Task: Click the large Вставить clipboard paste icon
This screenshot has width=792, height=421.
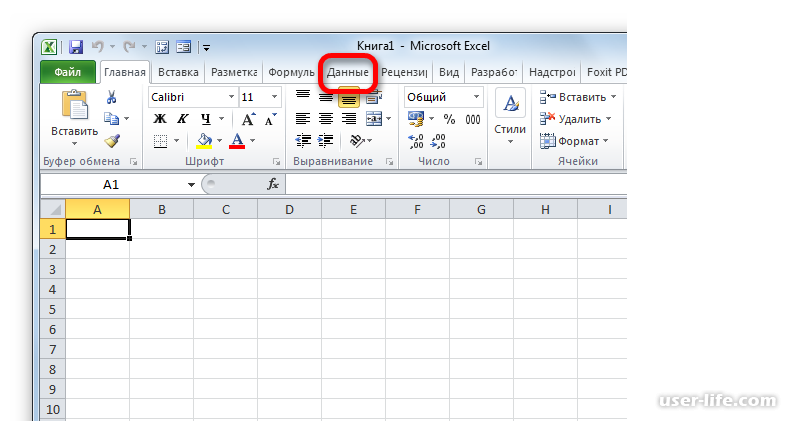Action: (x=75, y=105)
